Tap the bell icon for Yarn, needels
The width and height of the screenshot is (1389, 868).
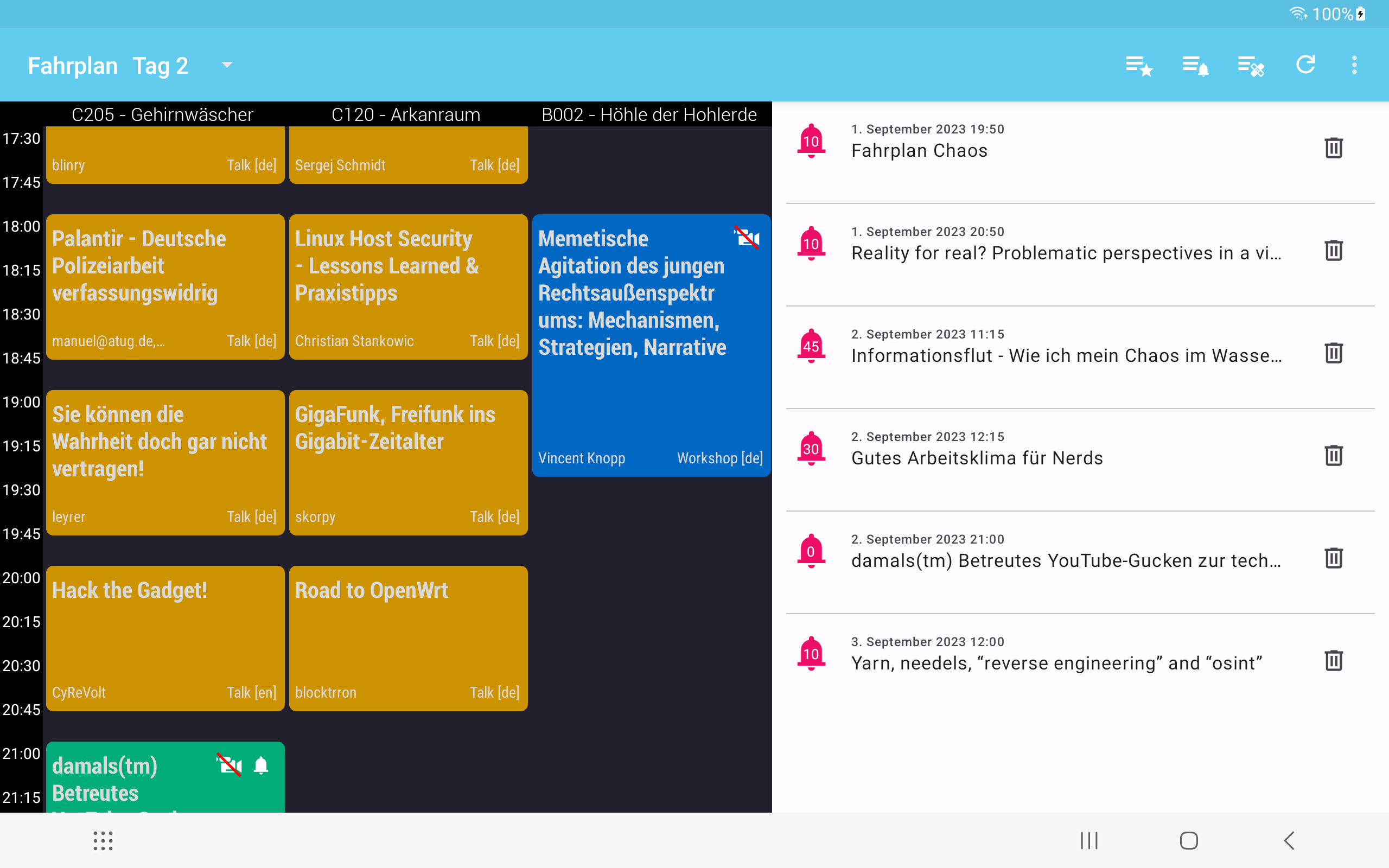(811, 653)
